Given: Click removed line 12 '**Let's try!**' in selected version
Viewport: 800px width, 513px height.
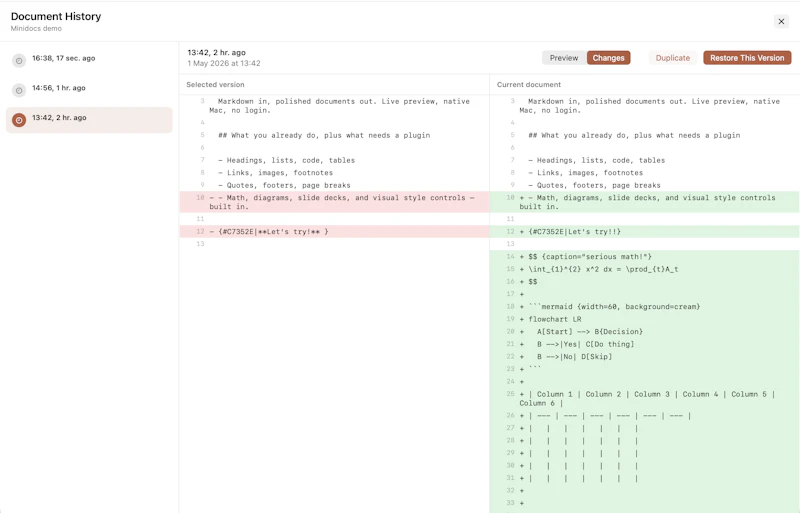Looking at the screenshot, I should (335, 232).
